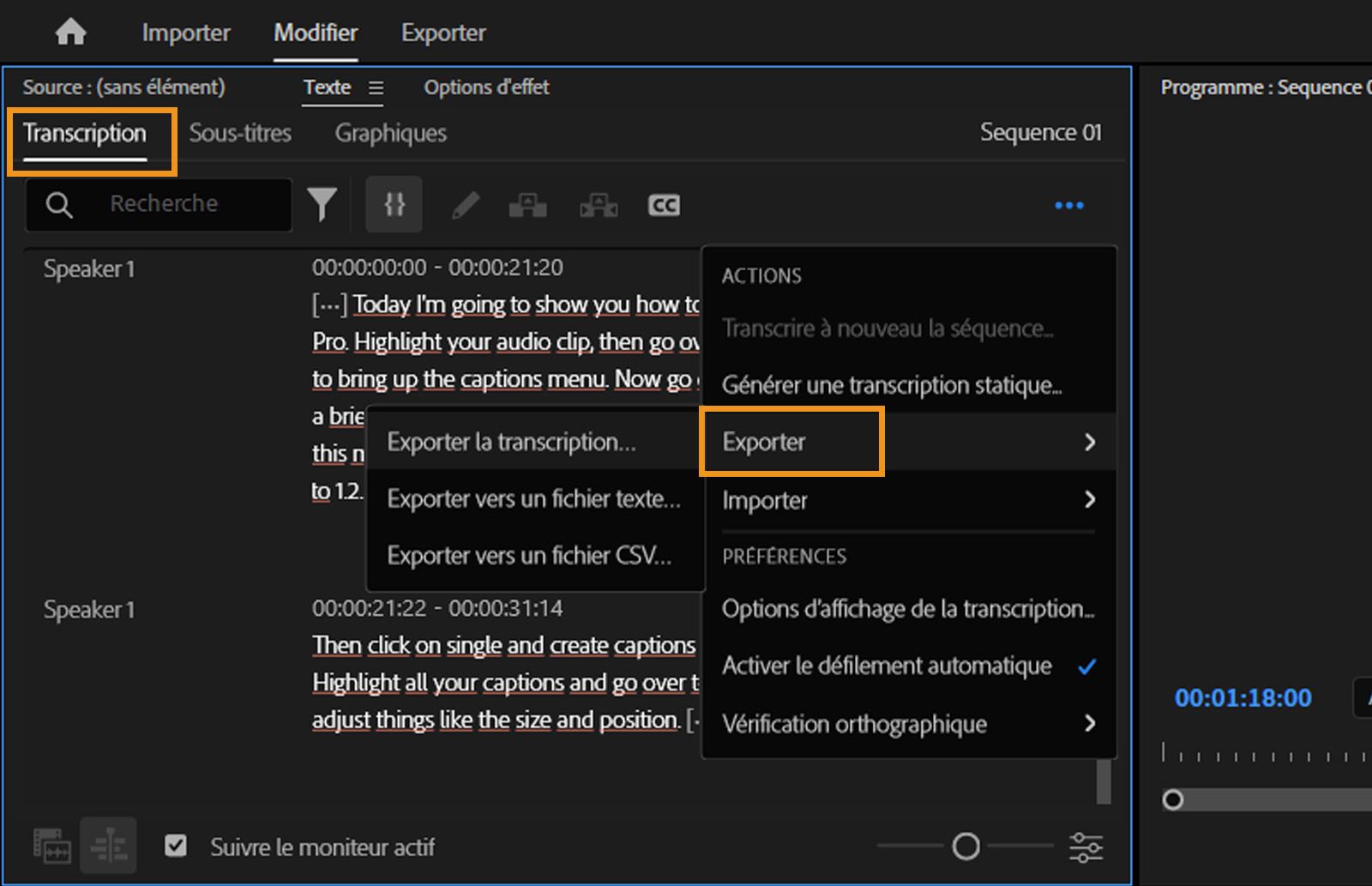
Task: Click the Recherche search input field
Action: point(165,204)
